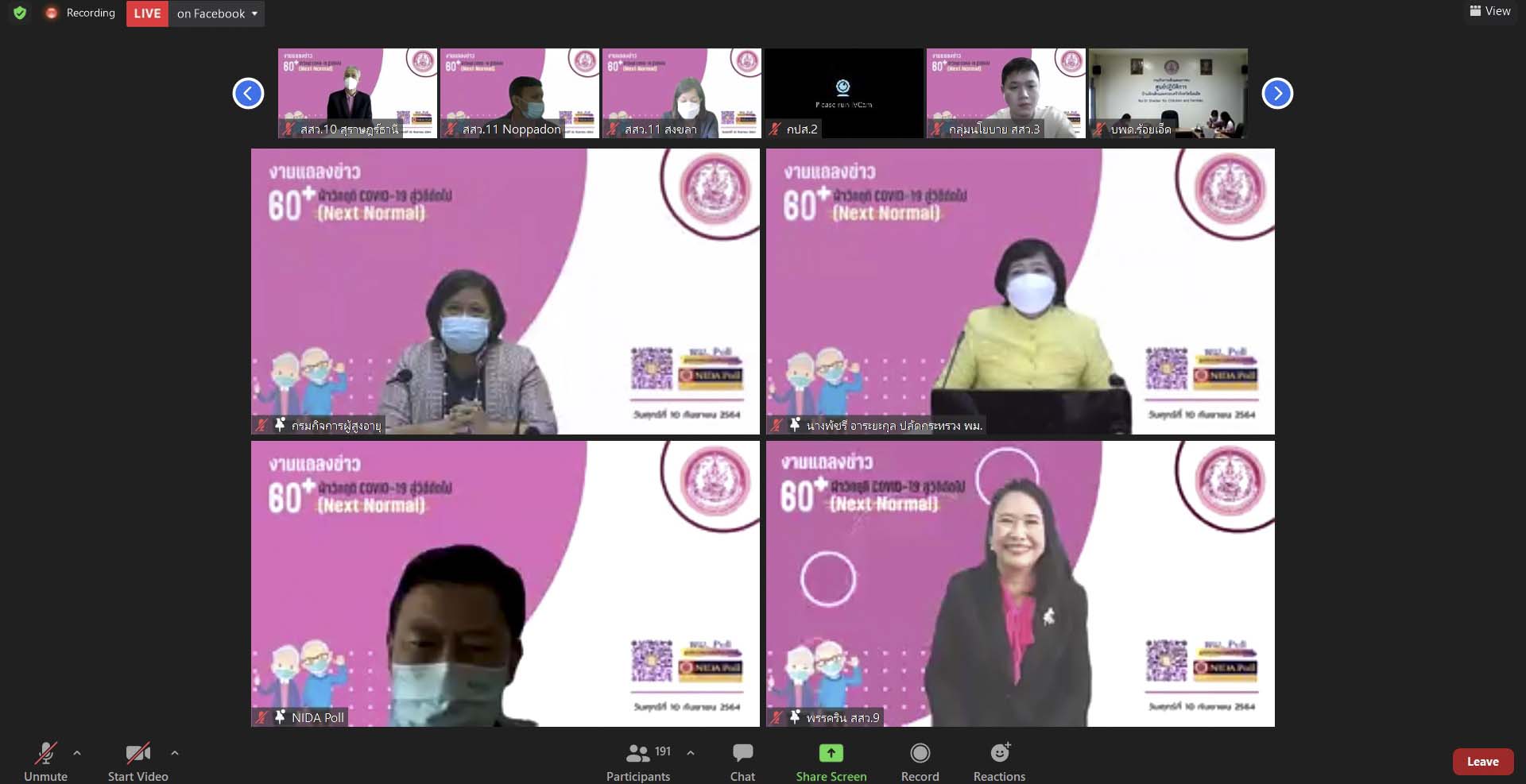Open the View layout menu

coord(1490,11)
